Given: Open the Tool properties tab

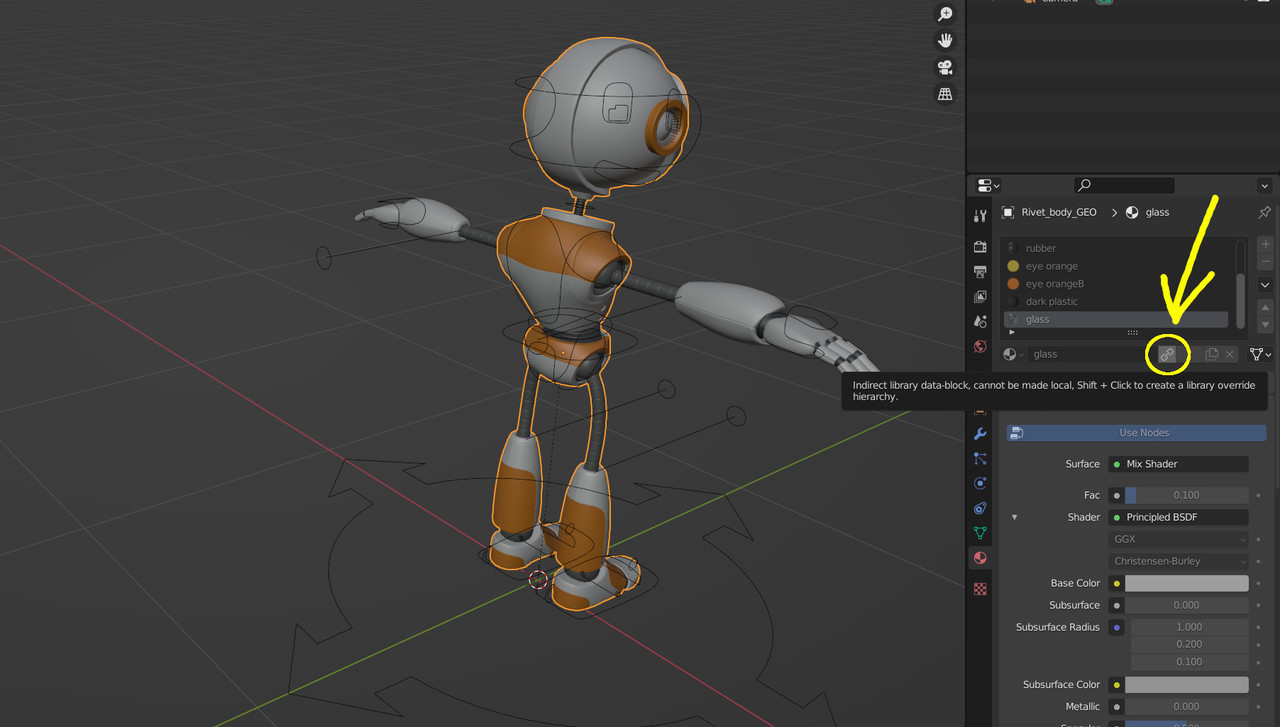Looking at the screenshot, I should click(x=980, y=216).
